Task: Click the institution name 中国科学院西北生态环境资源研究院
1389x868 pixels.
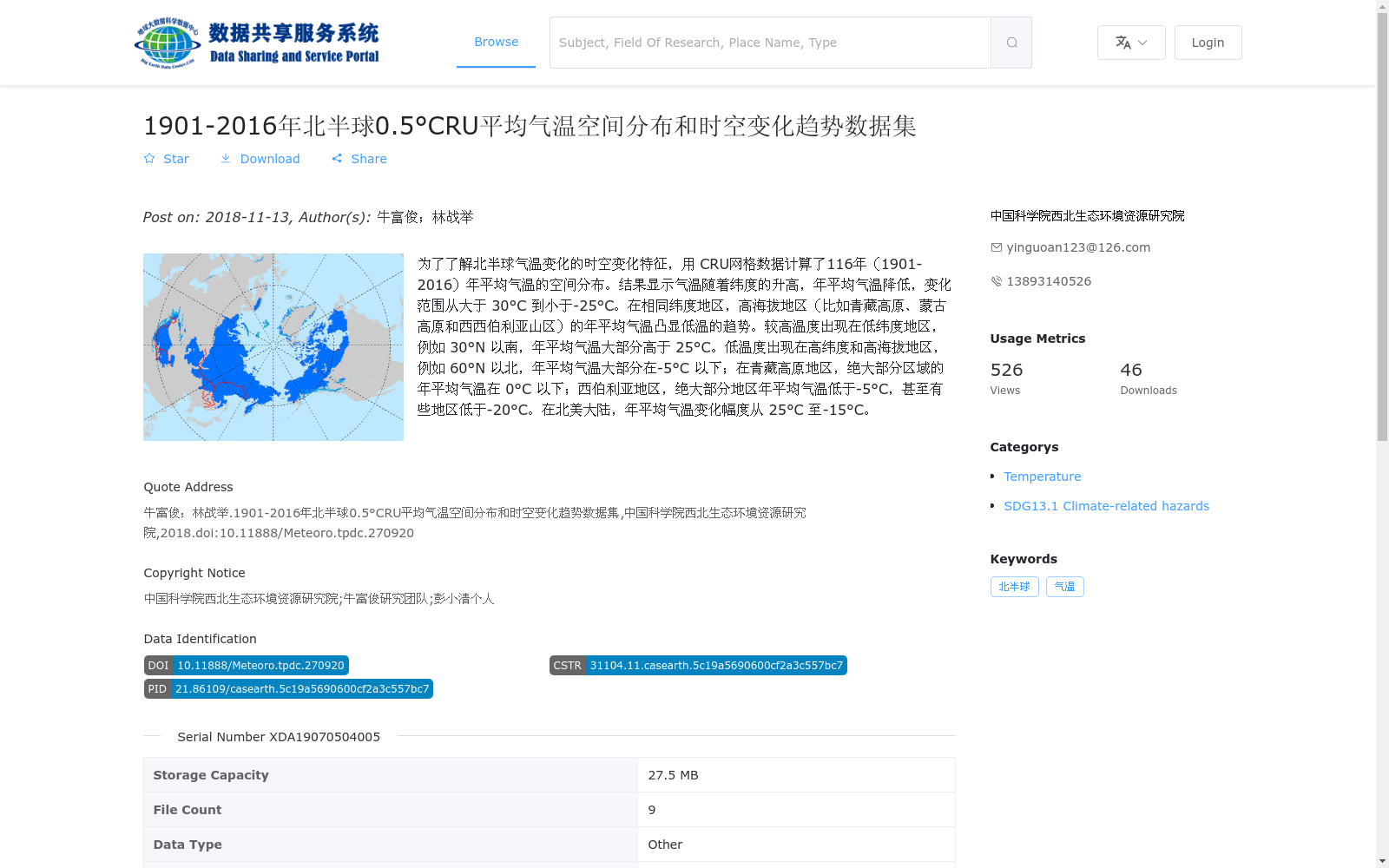Action: coord(1087,216)
